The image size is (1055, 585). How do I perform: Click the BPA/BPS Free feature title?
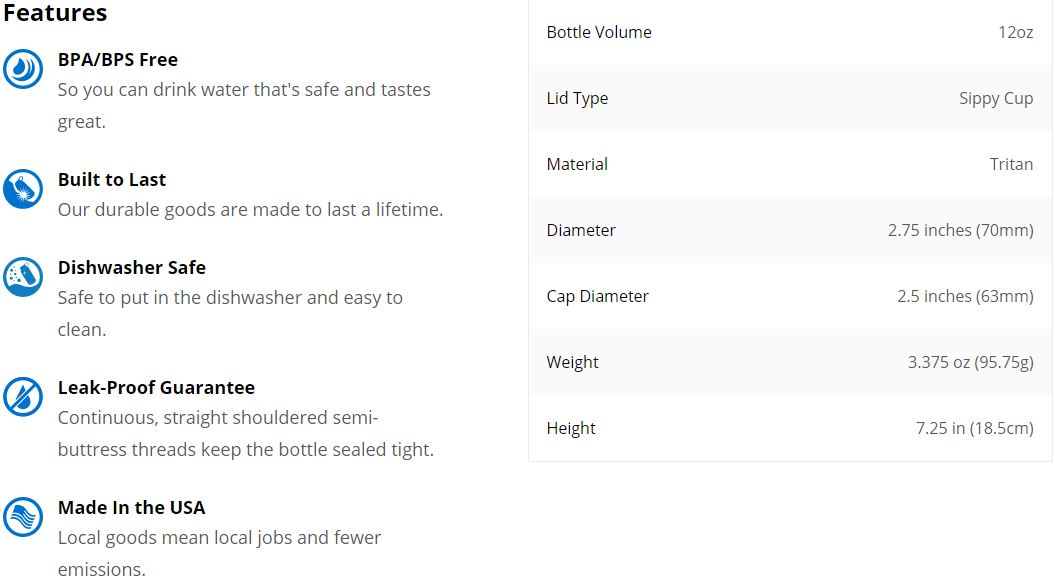(118, 60)
